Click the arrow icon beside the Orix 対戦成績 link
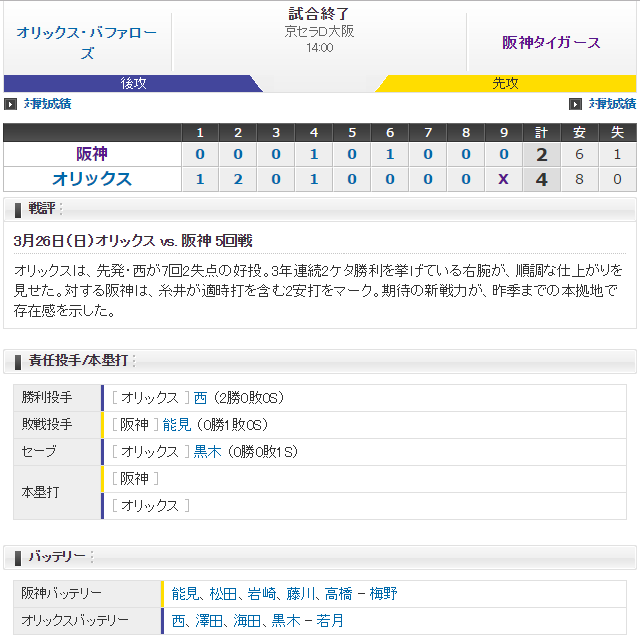This screenshot has width=640, height=639. point(10,104)
